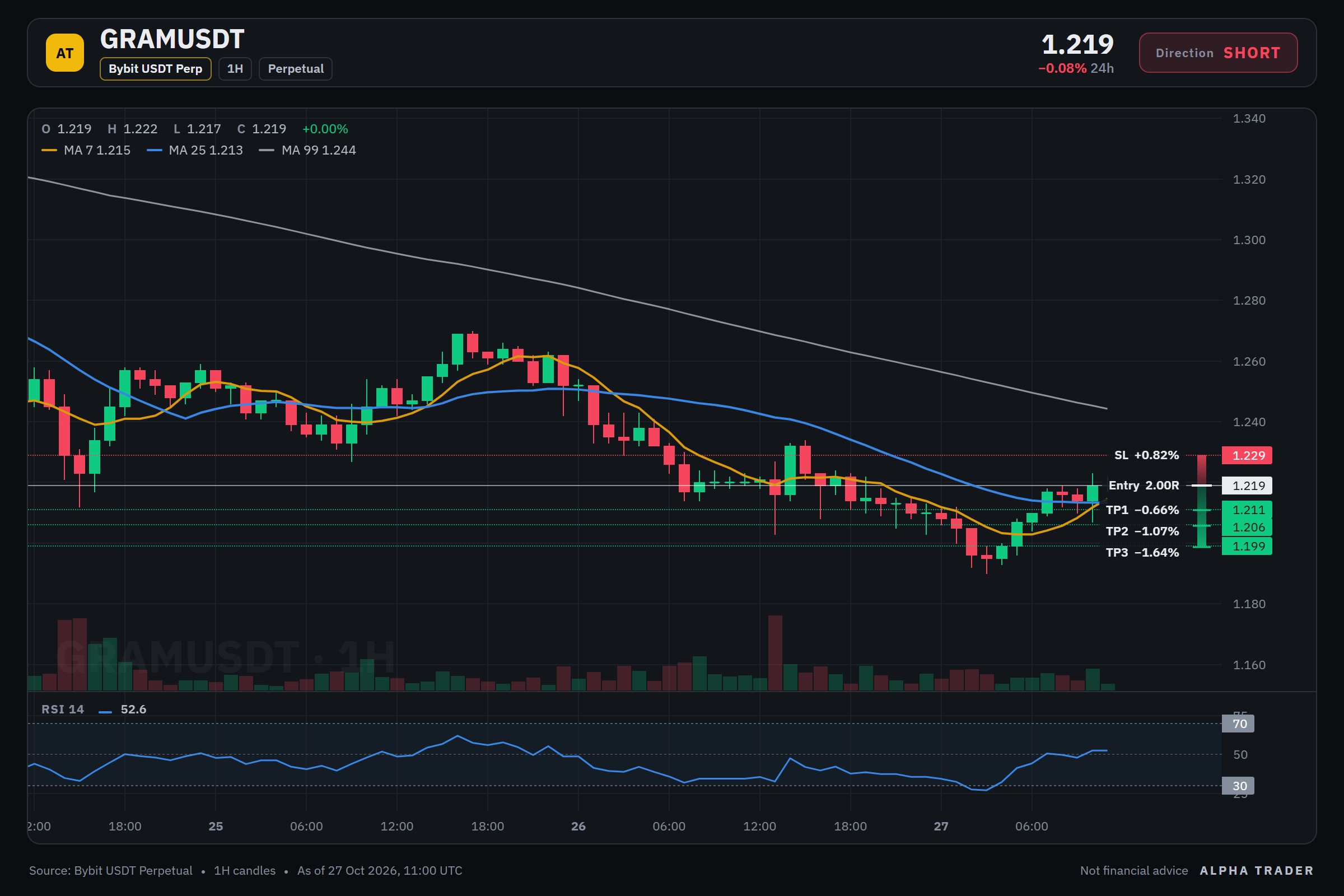The width and height of the screenshot is (1344, 896).
Task: Click the TP2 1.206 green price tag
Action: click(1247, 528)
